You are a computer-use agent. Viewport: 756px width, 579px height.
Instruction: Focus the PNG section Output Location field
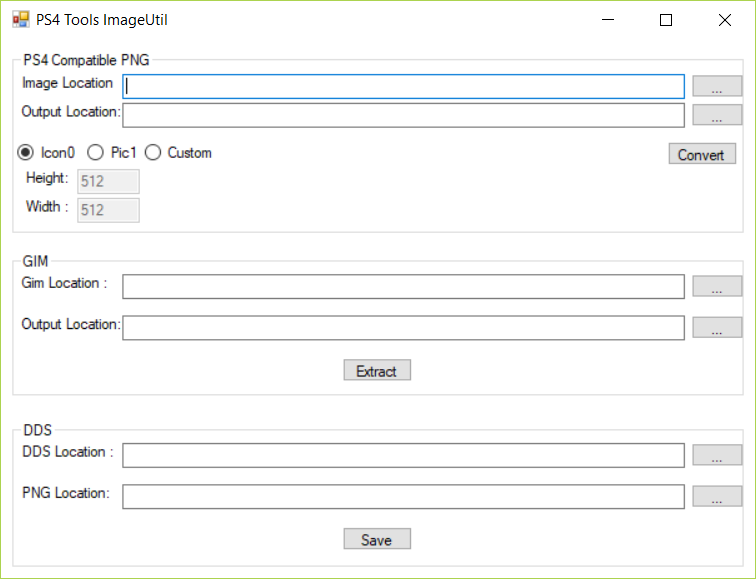pos(404,116)
